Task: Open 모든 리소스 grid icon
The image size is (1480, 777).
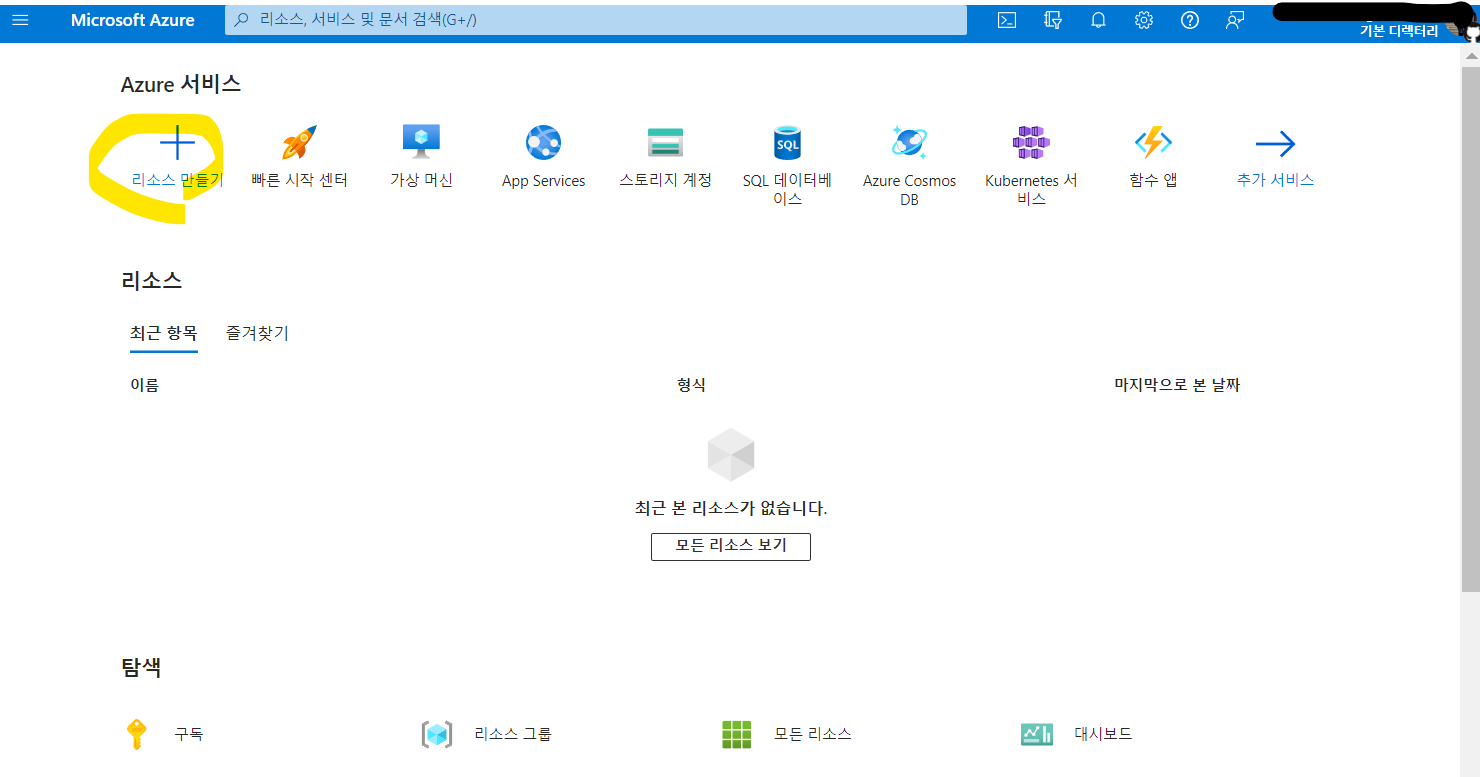Action: pyautogui.click(x=736, y=734)
